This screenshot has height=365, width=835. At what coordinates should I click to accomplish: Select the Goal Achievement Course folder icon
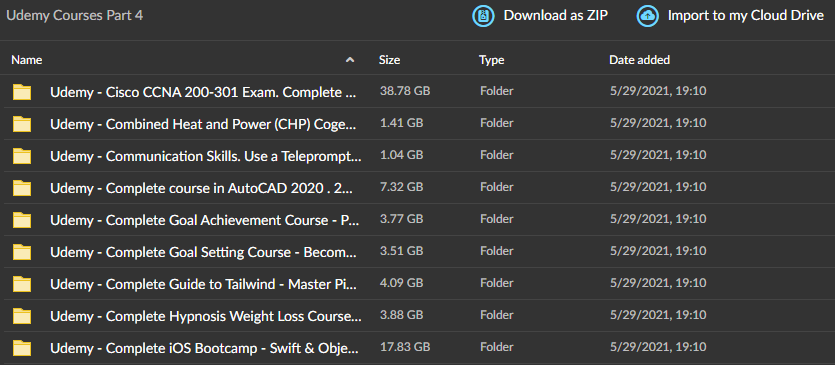tap(22, 220)
